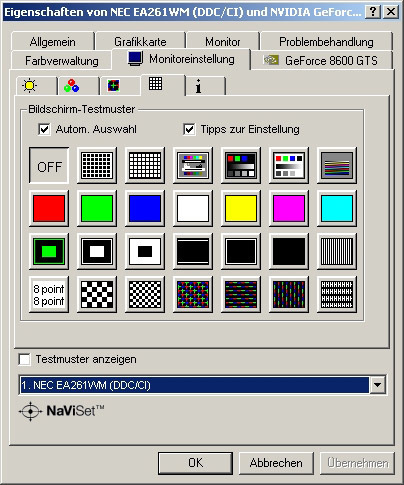Image resolution: width=404 pixels, height=485 pixels.
Task: Choose the 8 point text test pattern
Action: point(49,294)
